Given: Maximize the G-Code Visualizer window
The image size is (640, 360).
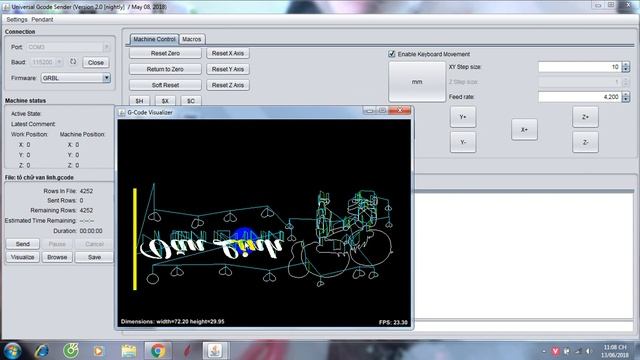Looking at the screenshot, I should (382, 110).
